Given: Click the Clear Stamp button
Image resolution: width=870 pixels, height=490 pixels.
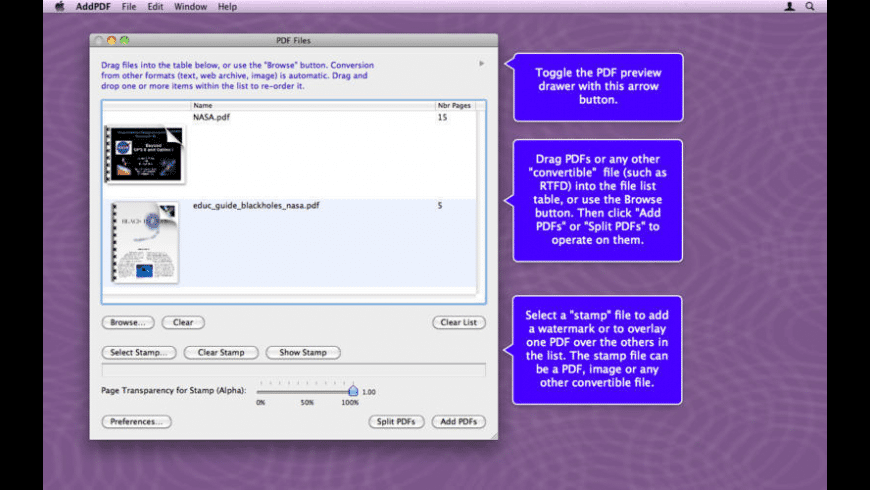Looking at the screenshot, I should tap(221, 352).
